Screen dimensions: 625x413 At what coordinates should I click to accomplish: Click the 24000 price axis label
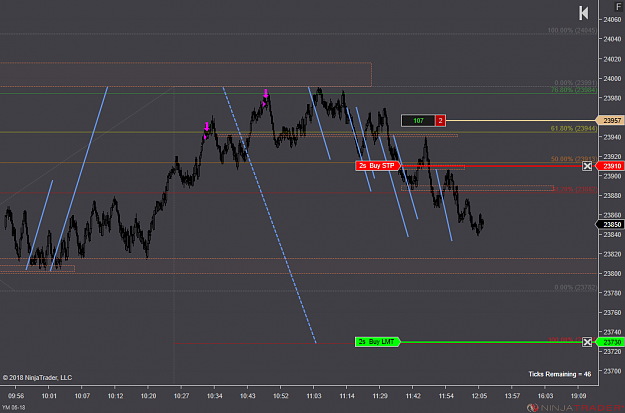pyautogui.click(x=612, y=79)
